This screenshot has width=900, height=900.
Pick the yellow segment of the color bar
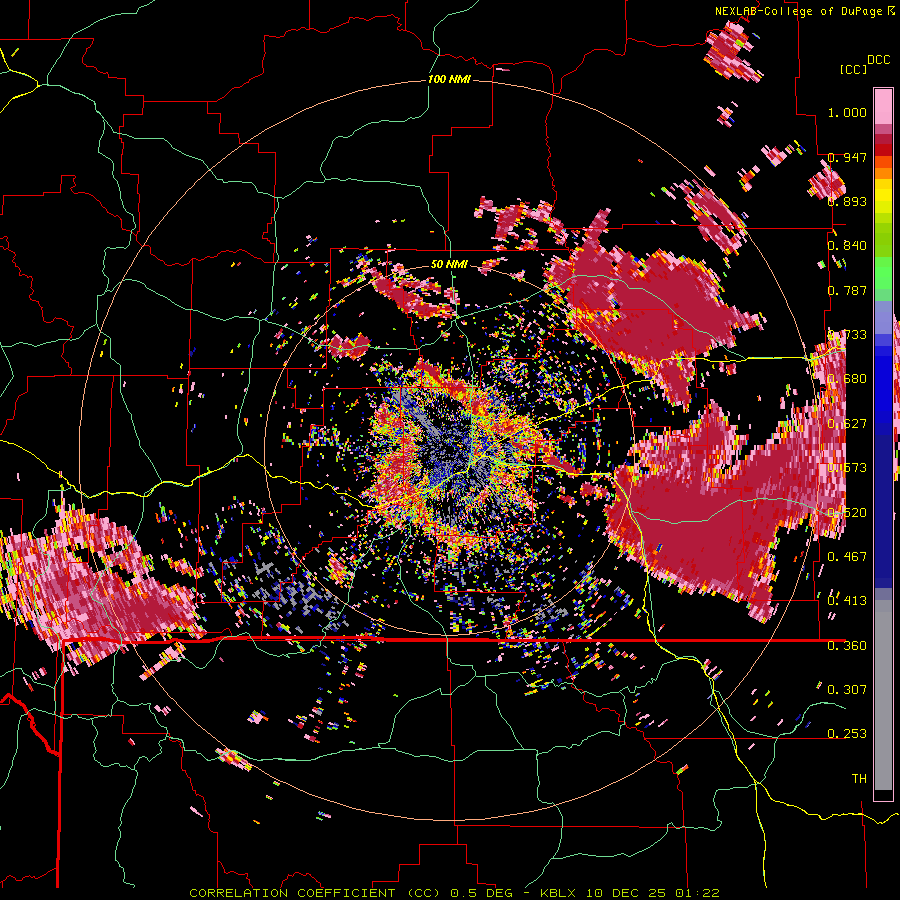(883, 197)
